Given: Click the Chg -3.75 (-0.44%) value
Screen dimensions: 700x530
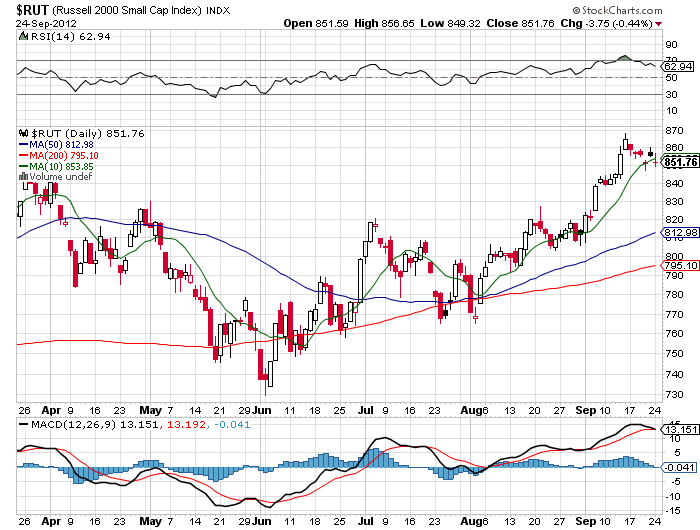Looking at the screenshot, I should tap(607, 23).
